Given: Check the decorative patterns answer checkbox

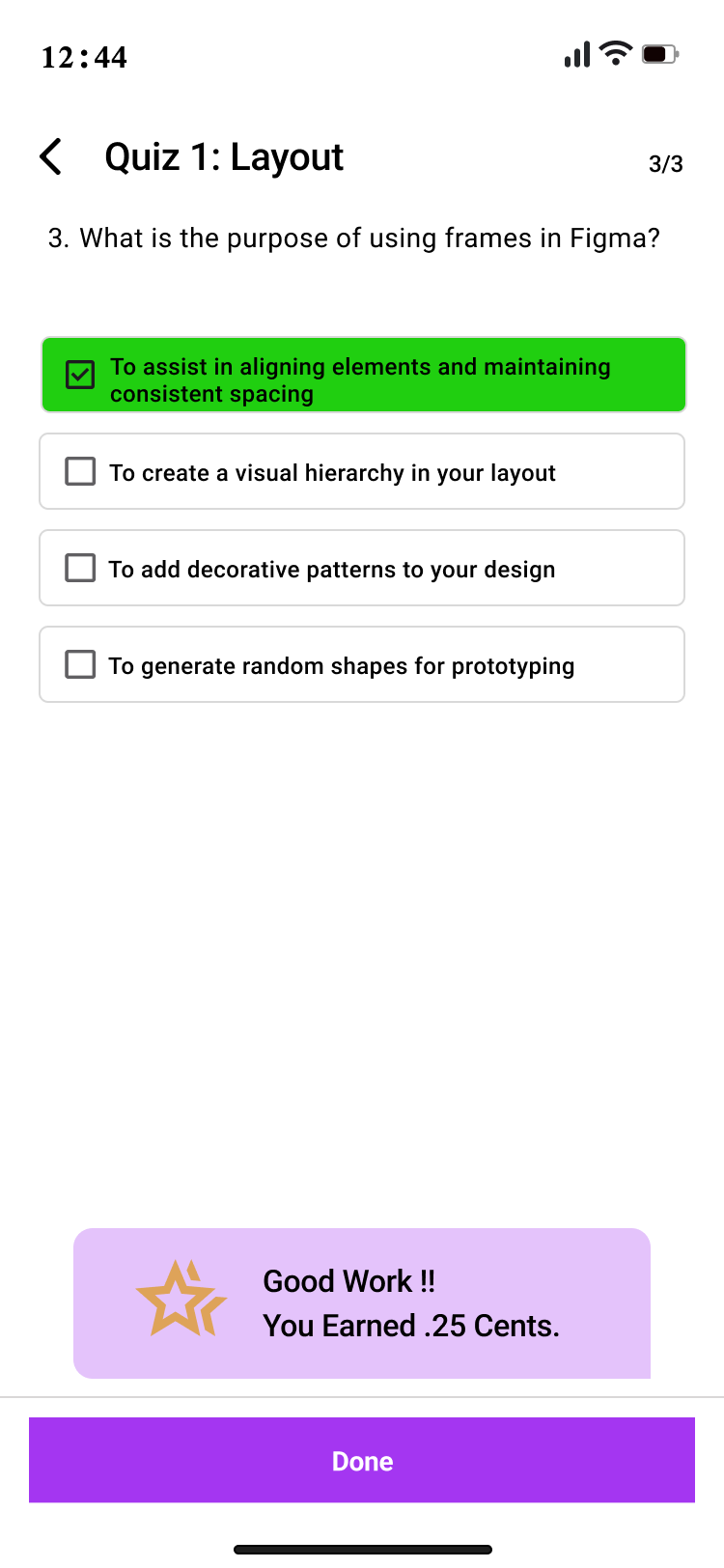Looking at the screenshot, I should click(x=80, y=568).
